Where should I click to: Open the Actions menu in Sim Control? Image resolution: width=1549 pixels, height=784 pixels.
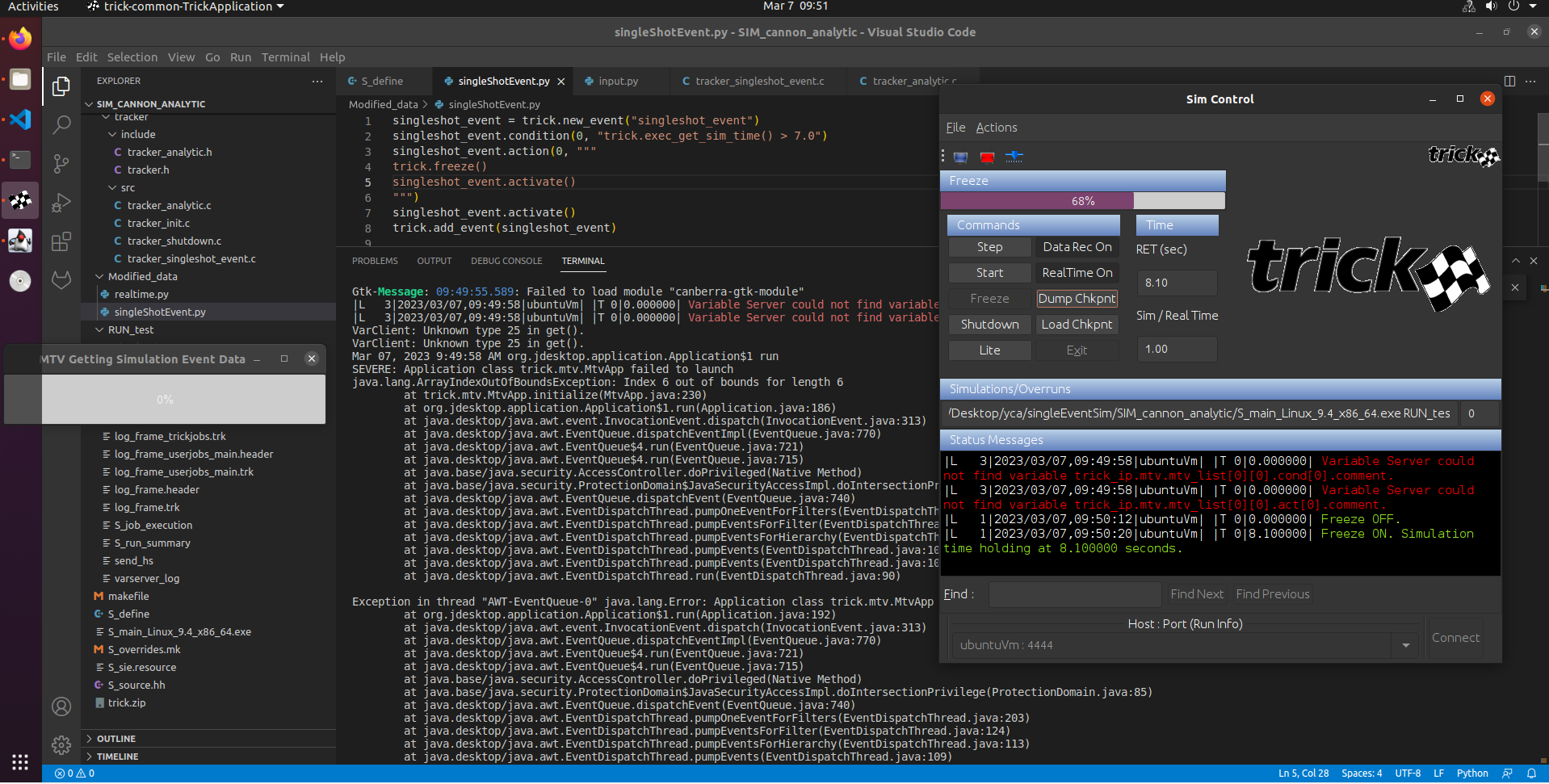point(996,127)
